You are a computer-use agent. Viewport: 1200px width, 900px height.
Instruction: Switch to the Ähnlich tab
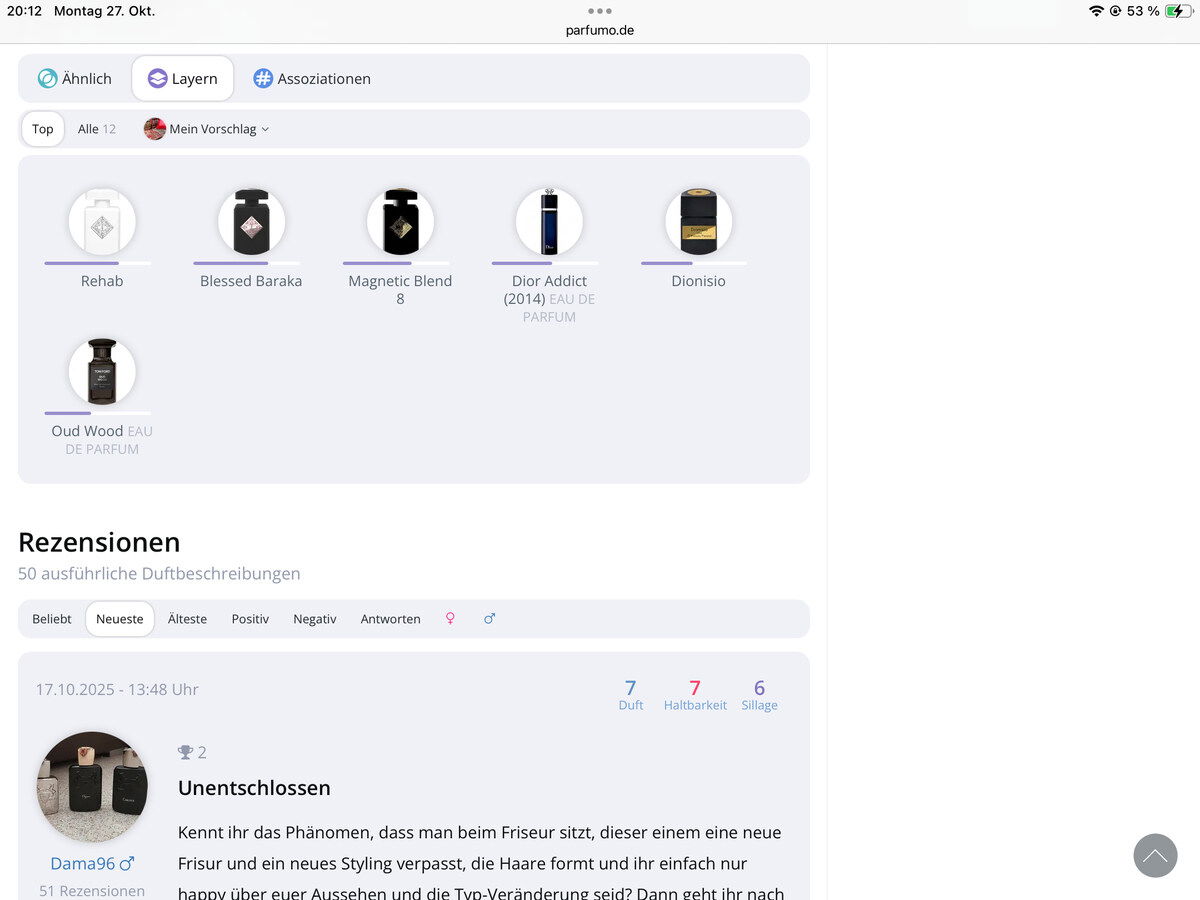pyautogui.click(x=75, y=79)
